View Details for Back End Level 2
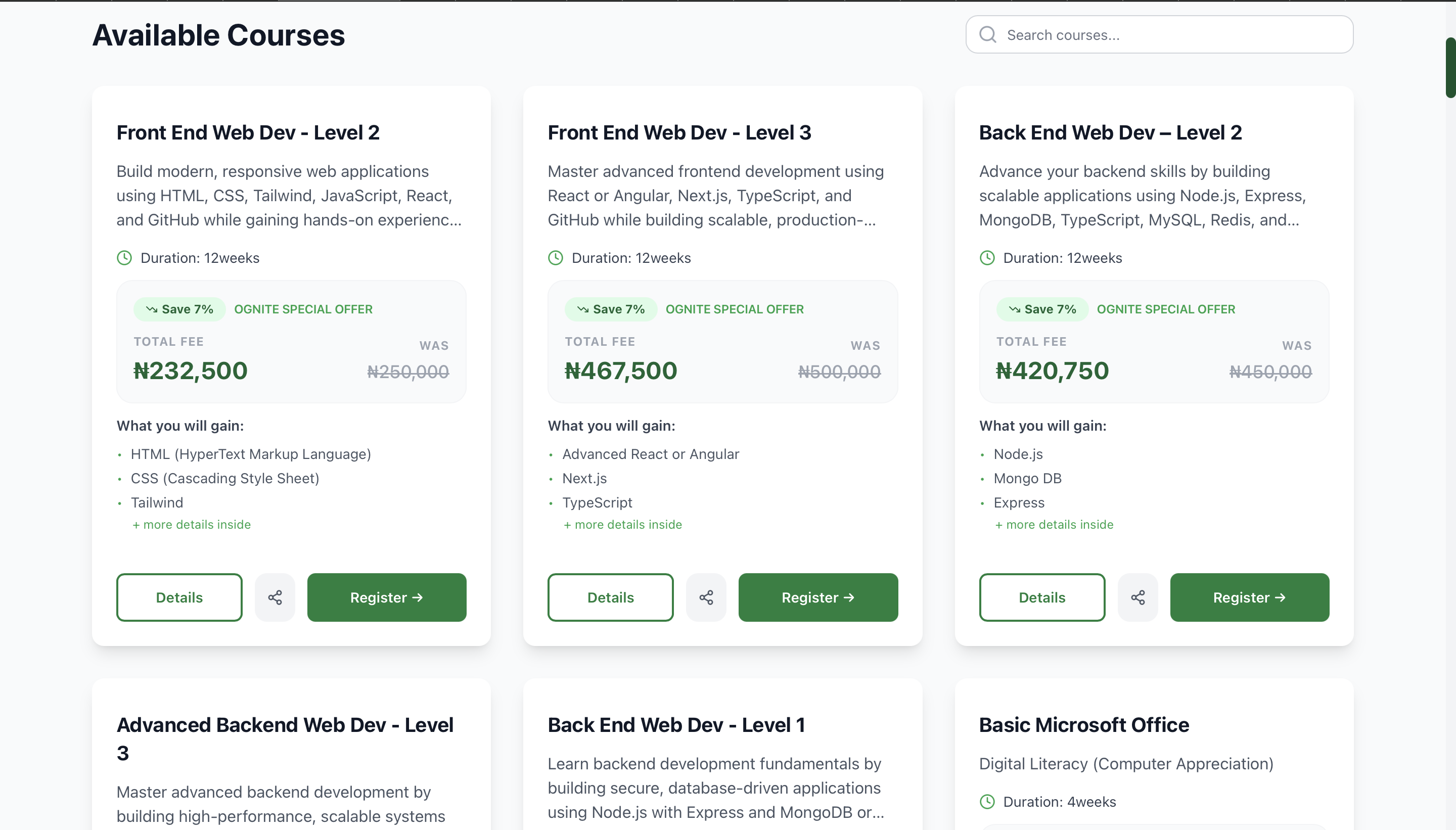 click(x=1041, y=597)
